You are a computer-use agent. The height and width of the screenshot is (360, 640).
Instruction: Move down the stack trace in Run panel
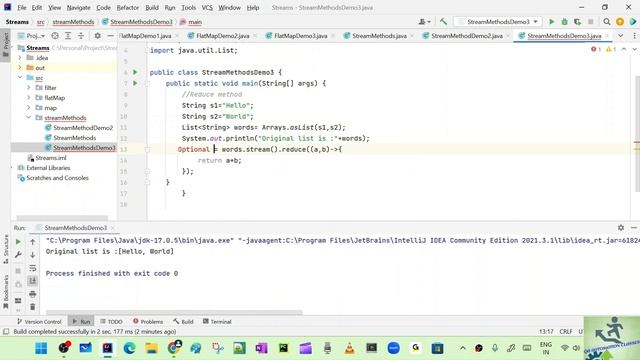(33, 255)
